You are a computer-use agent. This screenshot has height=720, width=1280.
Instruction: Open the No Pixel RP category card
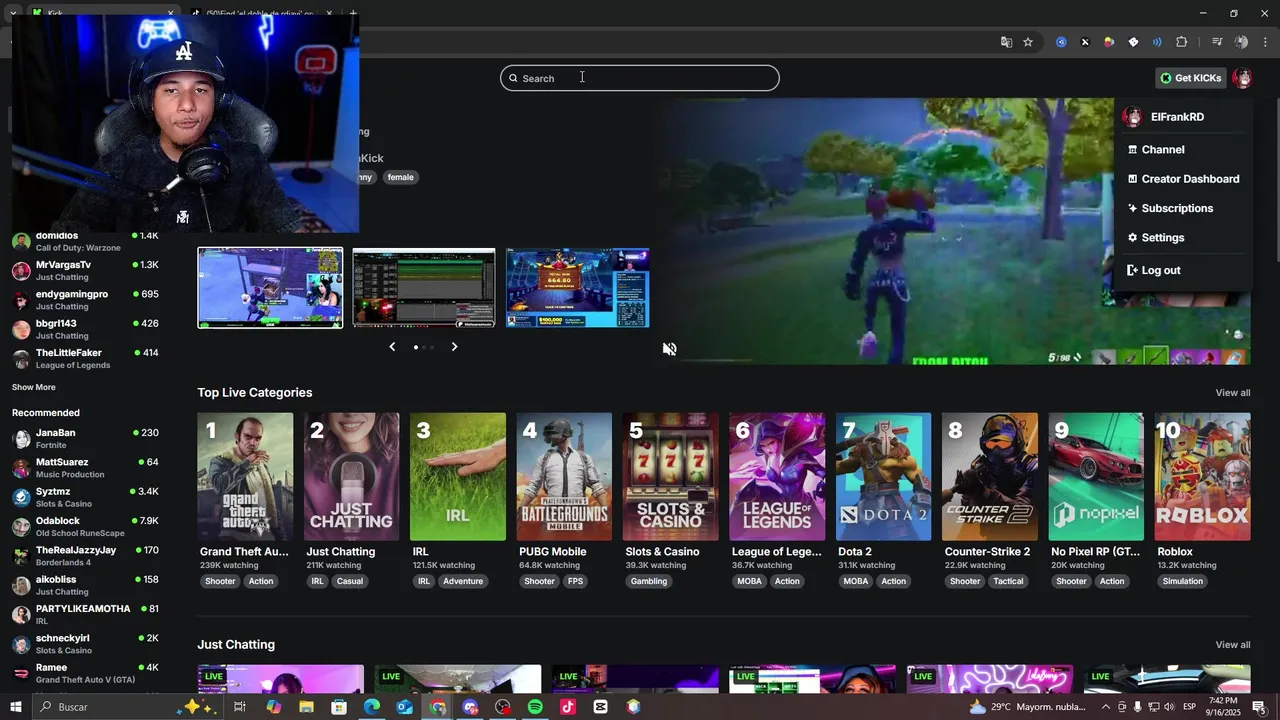pyautogui.click(x=1096, y=477)
